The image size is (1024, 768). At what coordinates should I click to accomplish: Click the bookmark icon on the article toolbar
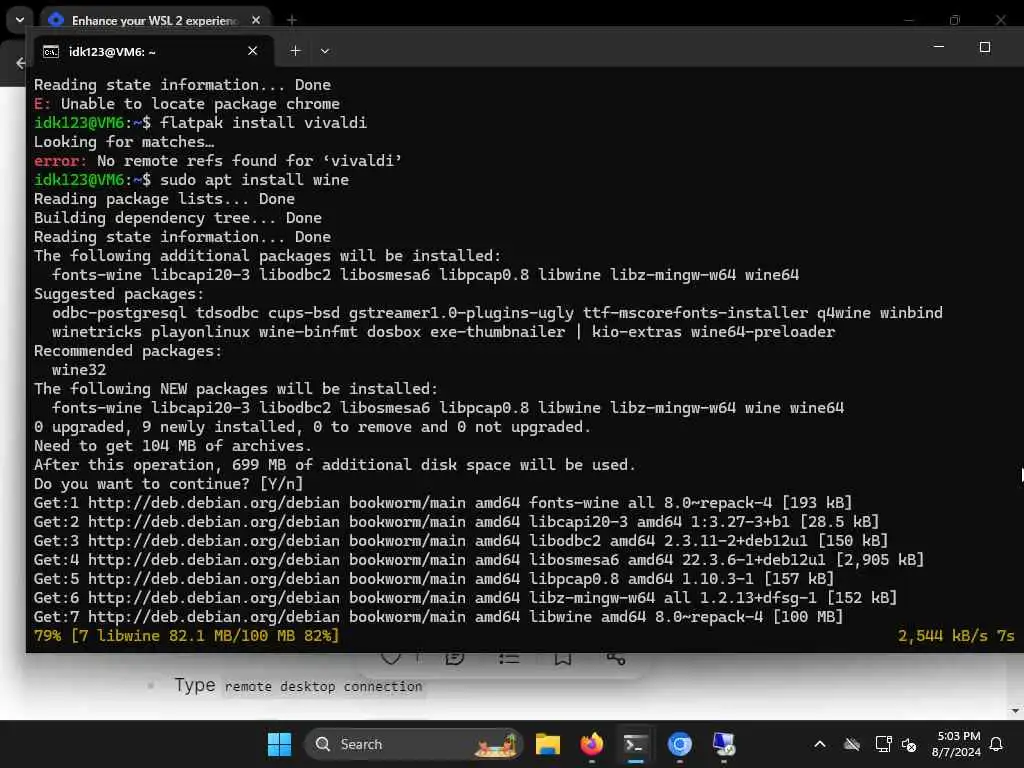563,658
